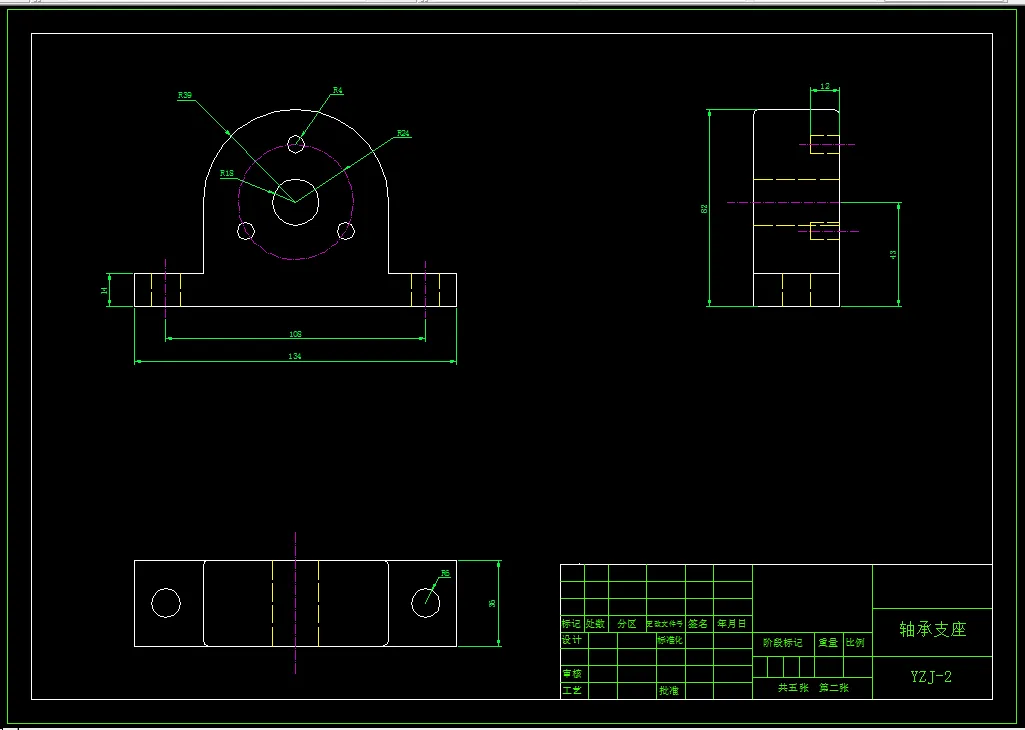Select the 第二张 sheet number text
The height and width of the screenshot is (730, 1025).
(x=834, y=688)
